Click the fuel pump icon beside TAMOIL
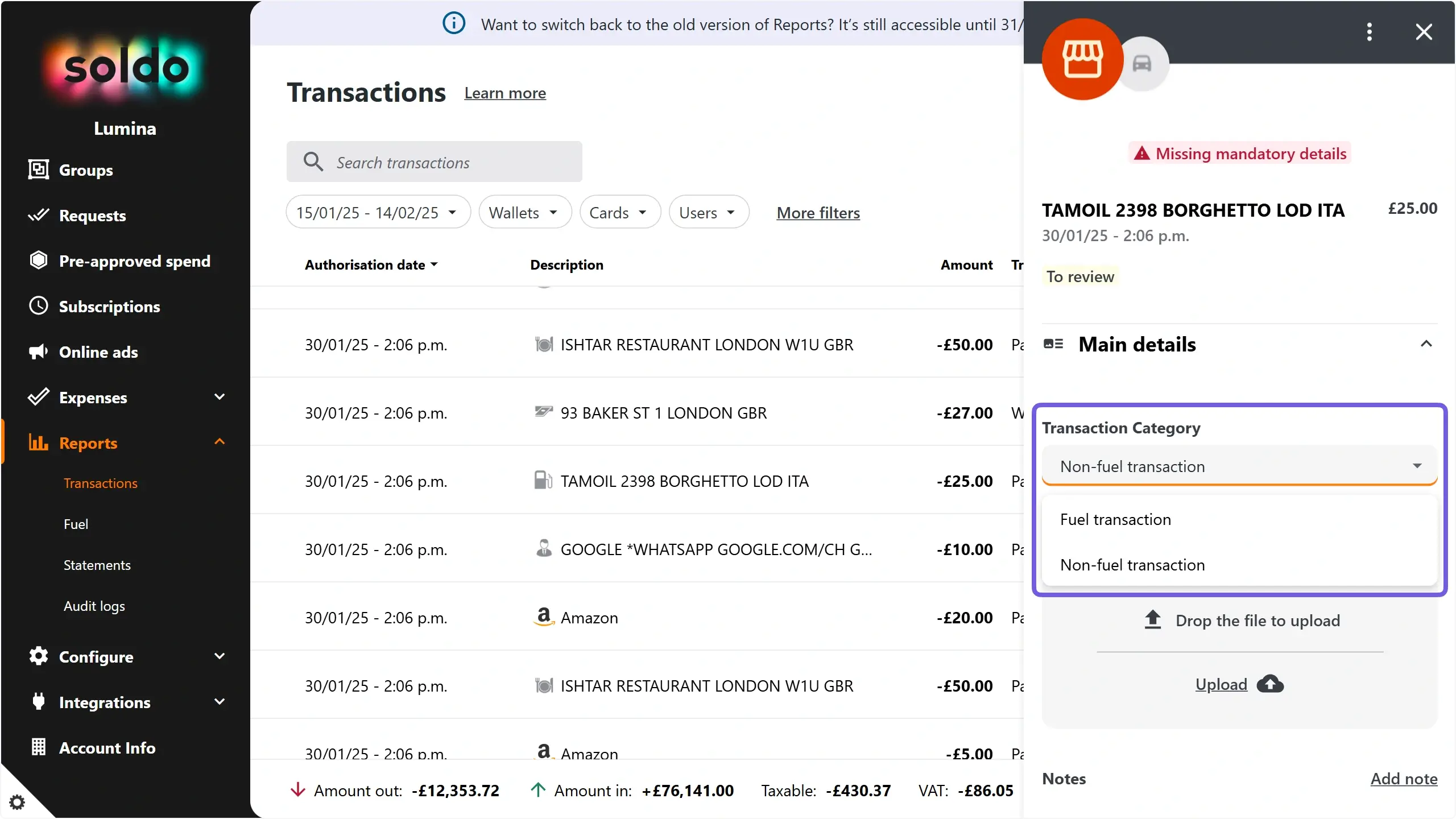The height and width of the screenshot is (819, 1456). [x=543, y=481]
